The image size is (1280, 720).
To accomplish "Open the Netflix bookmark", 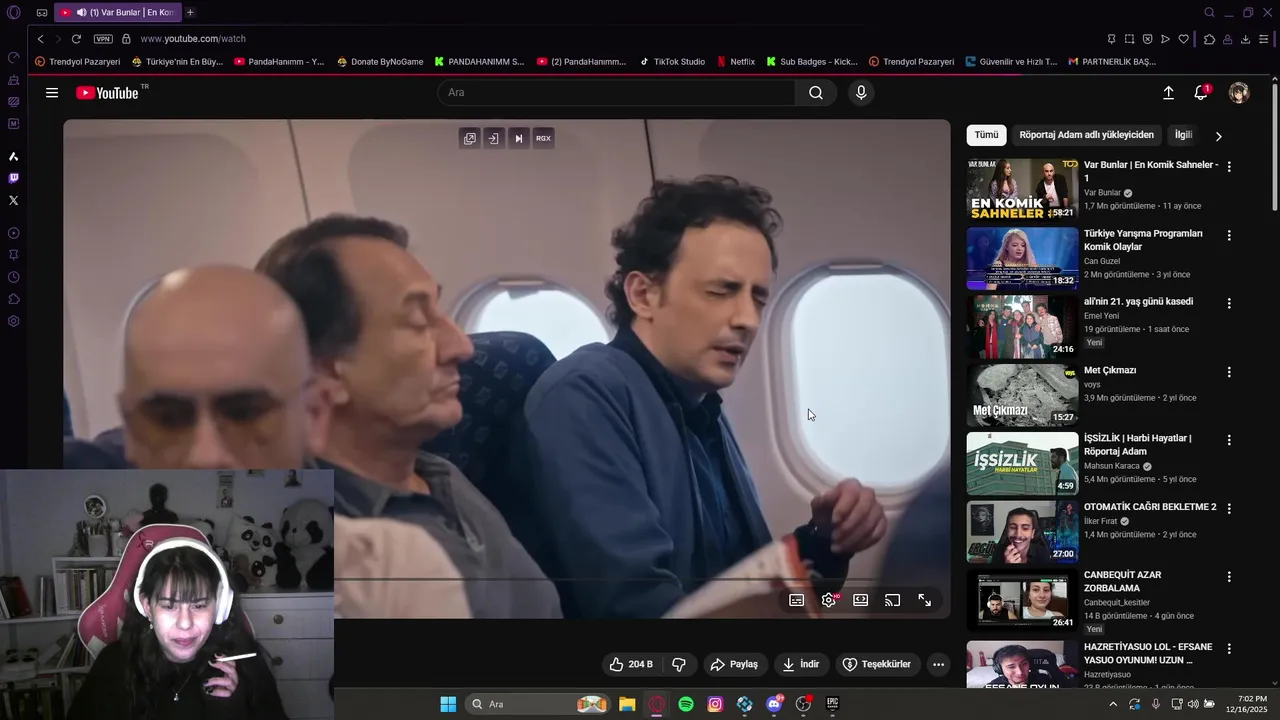I will [736, 62].
